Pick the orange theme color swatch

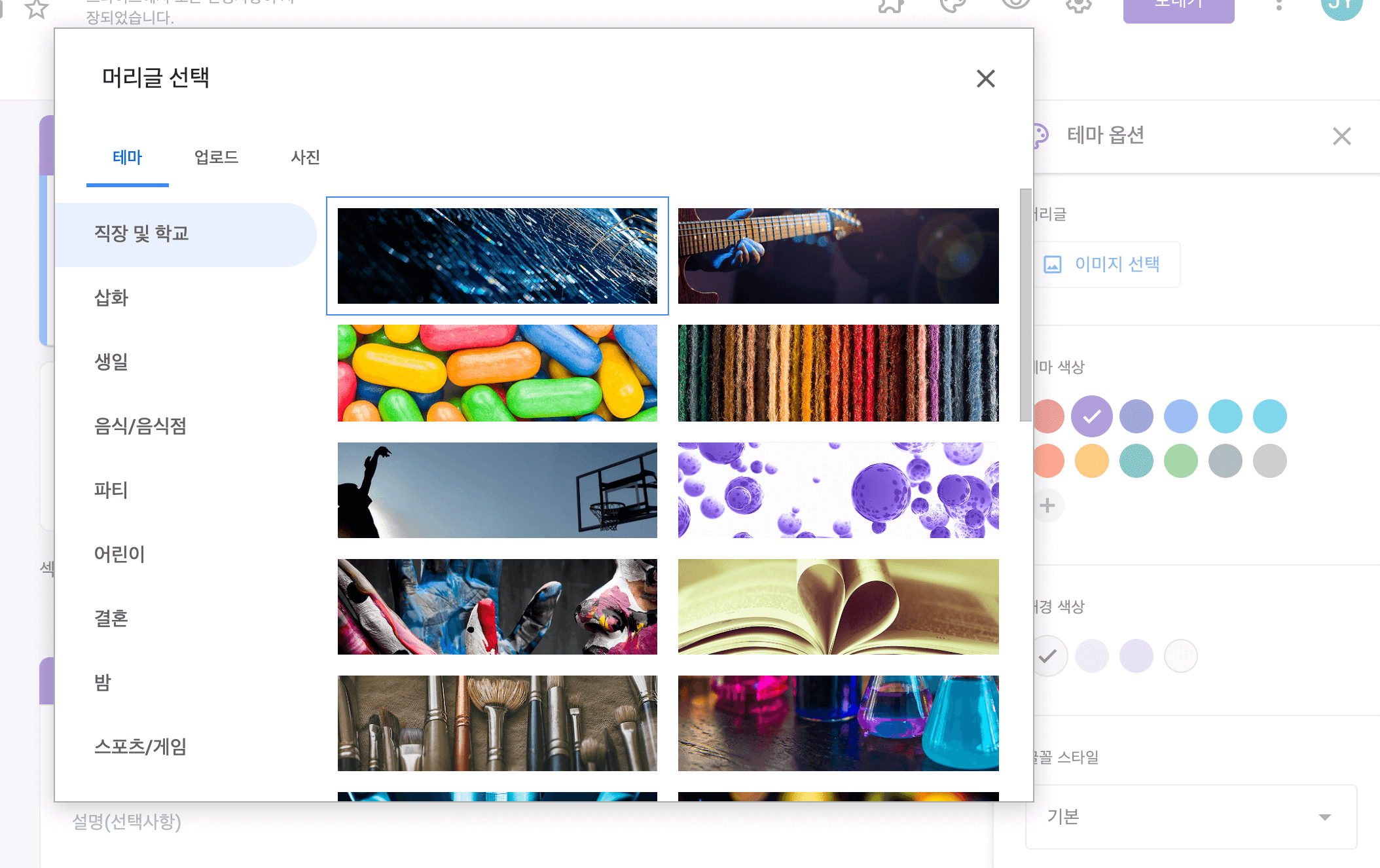tap(1091, 461)
